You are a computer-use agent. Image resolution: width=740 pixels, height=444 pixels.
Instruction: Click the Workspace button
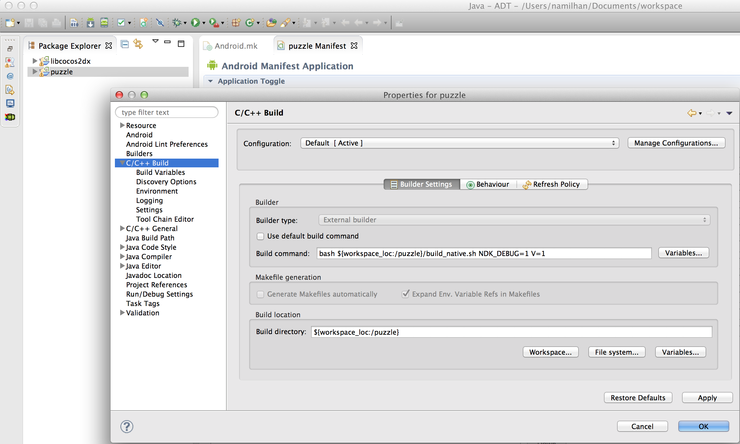(x=550, y=352)
